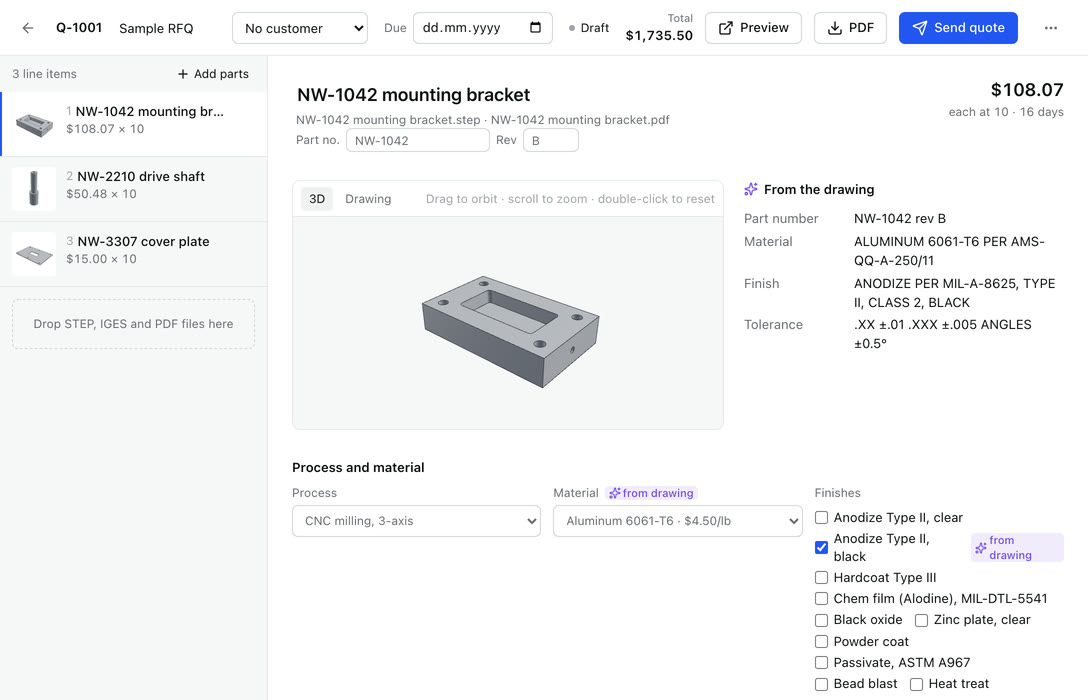Click the from drawing badge beside Material
The image size is (1088, 700).
pyautogui.click(x=651, y=493)
